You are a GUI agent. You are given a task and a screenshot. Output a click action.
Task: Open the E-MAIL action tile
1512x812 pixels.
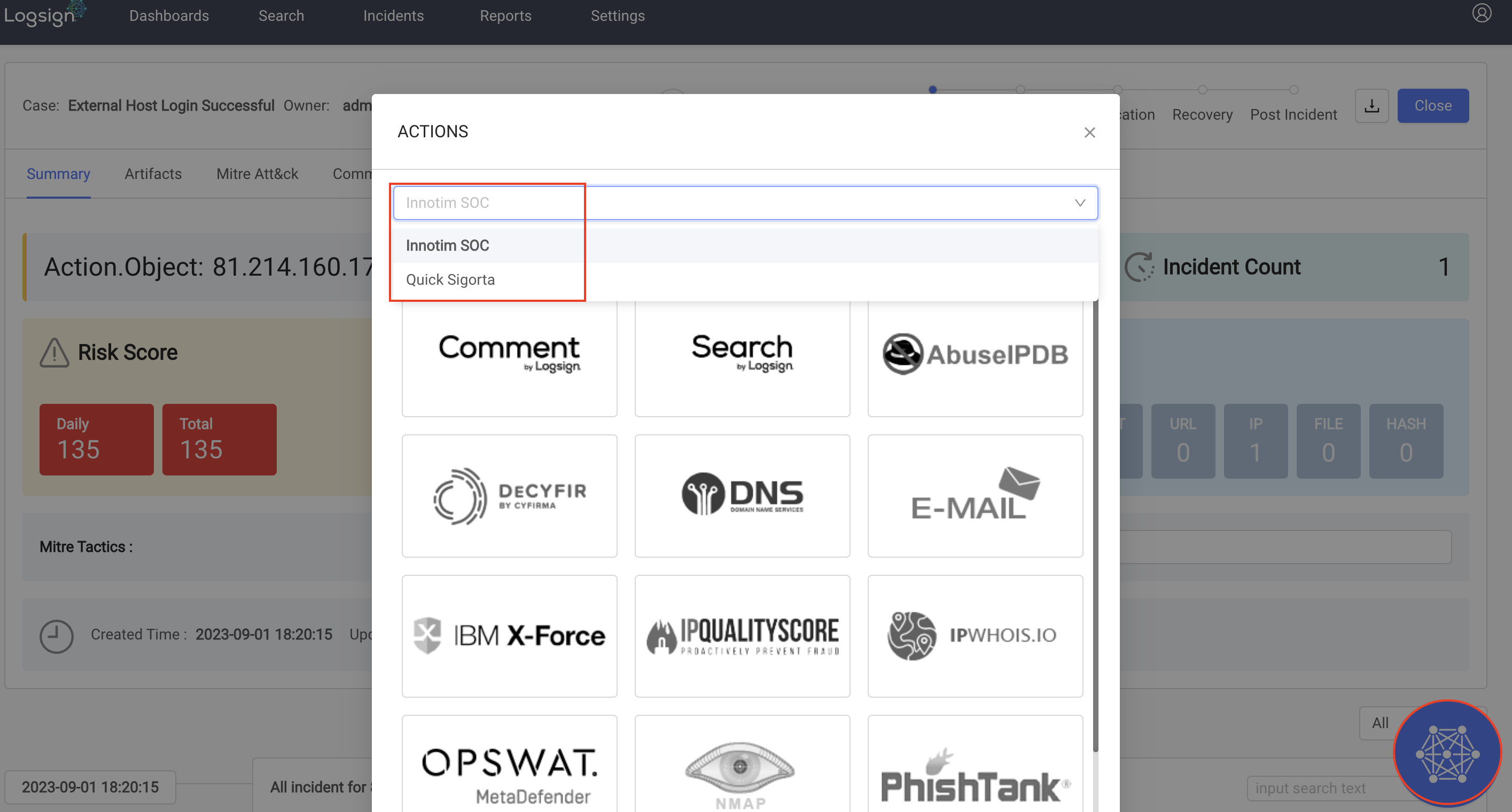coord(975,495)
